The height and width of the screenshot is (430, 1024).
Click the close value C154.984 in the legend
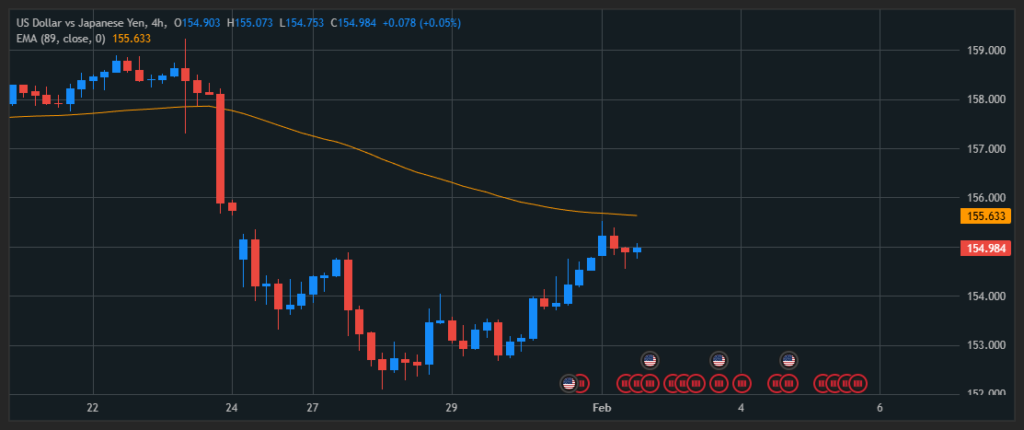(353, 22)
